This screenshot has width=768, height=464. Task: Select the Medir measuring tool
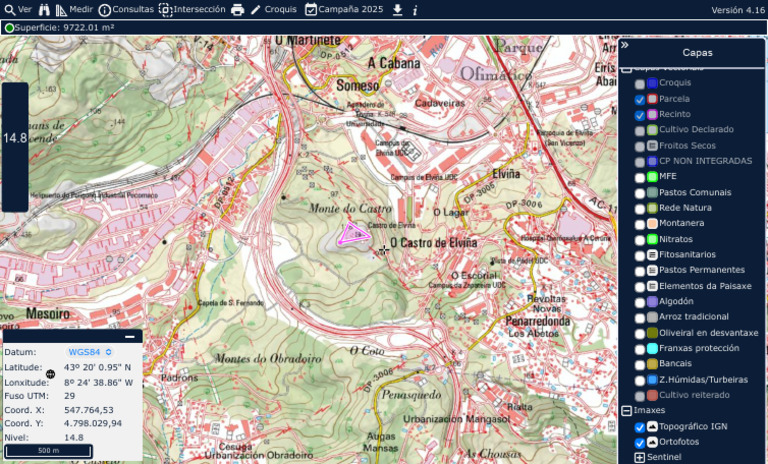click(x=74, y=9)
